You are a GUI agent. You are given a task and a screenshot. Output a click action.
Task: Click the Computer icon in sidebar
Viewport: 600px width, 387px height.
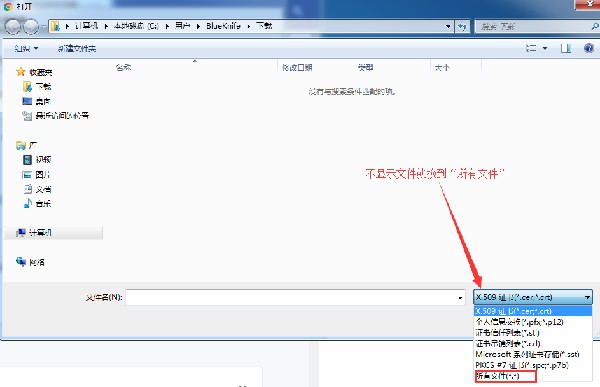(21, 232)
